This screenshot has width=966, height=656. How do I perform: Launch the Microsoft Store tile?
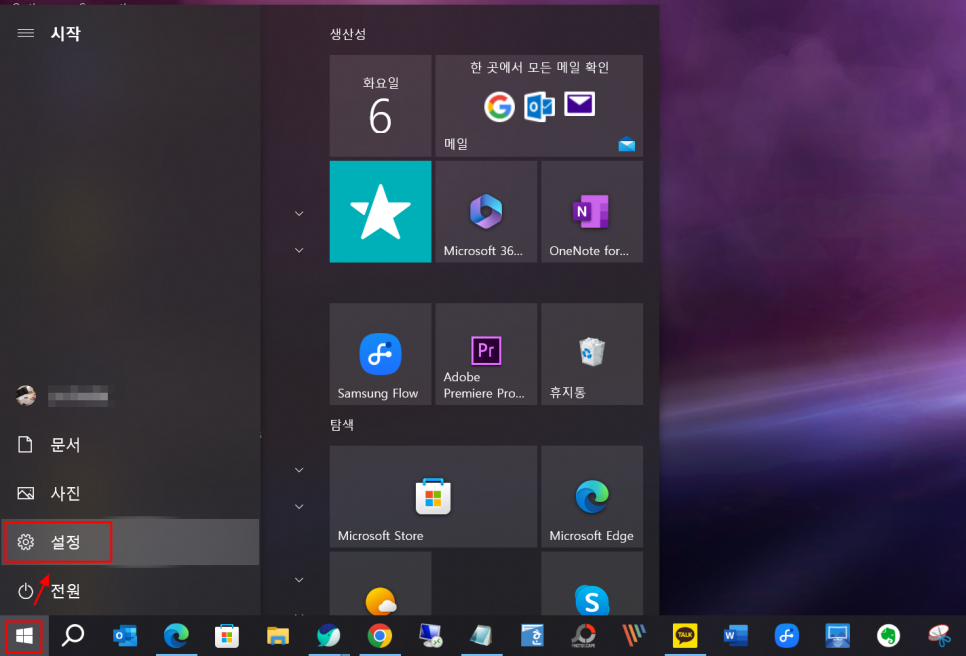click(x=433, y=496)
